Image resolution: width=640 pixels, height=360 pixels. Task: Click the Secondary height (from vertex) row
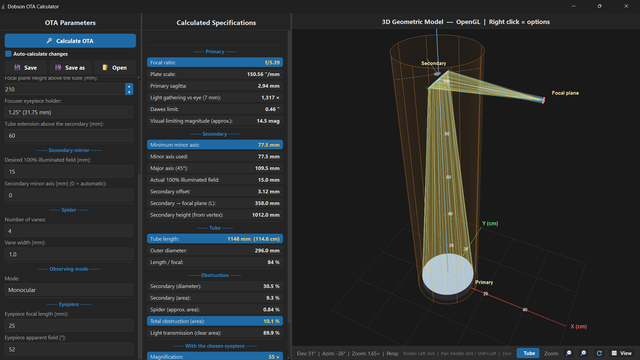[x=215, y=215]
